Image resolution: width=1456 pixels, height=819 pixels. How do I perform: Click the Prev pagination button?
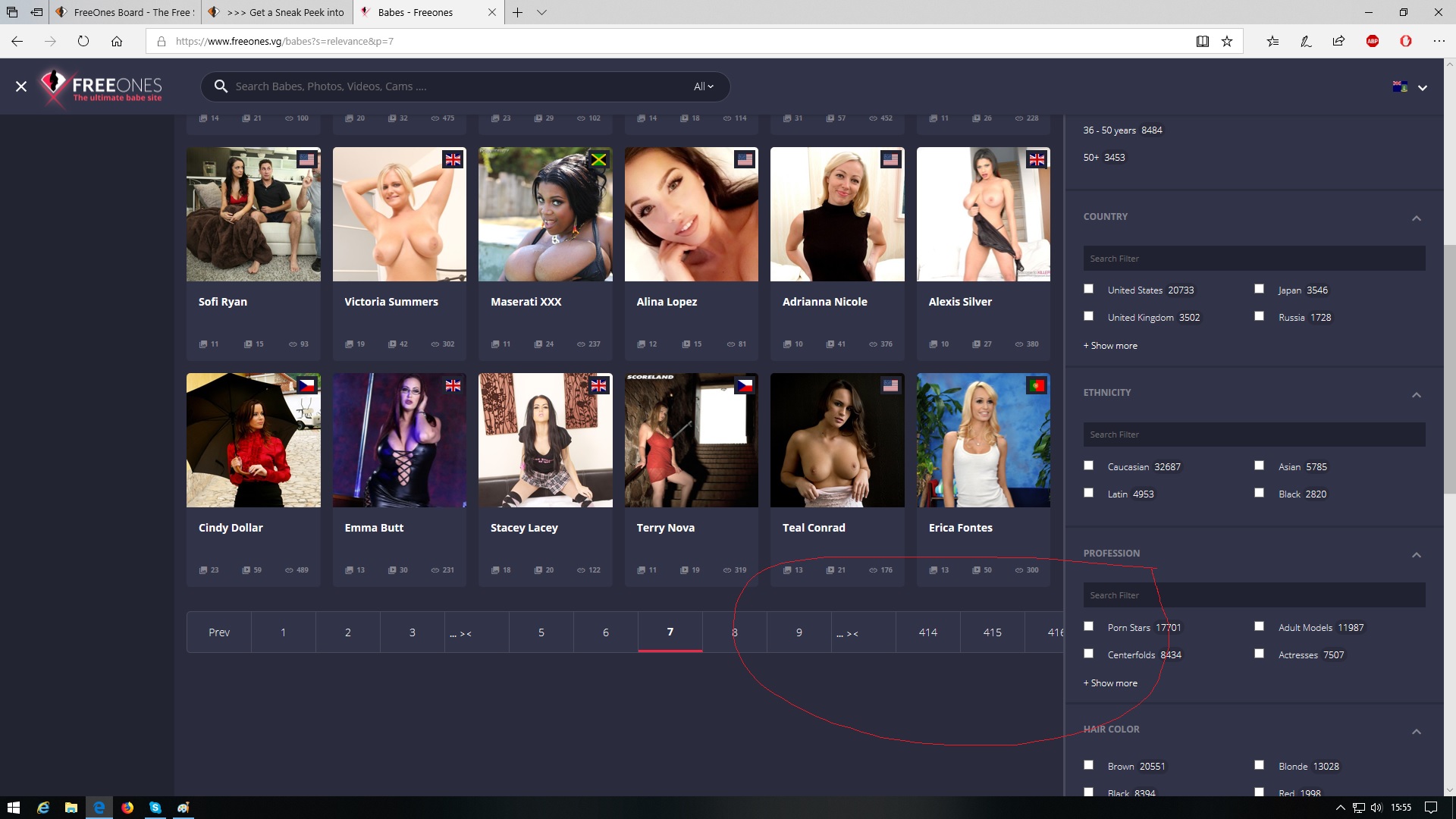click(x=219, y=632)
